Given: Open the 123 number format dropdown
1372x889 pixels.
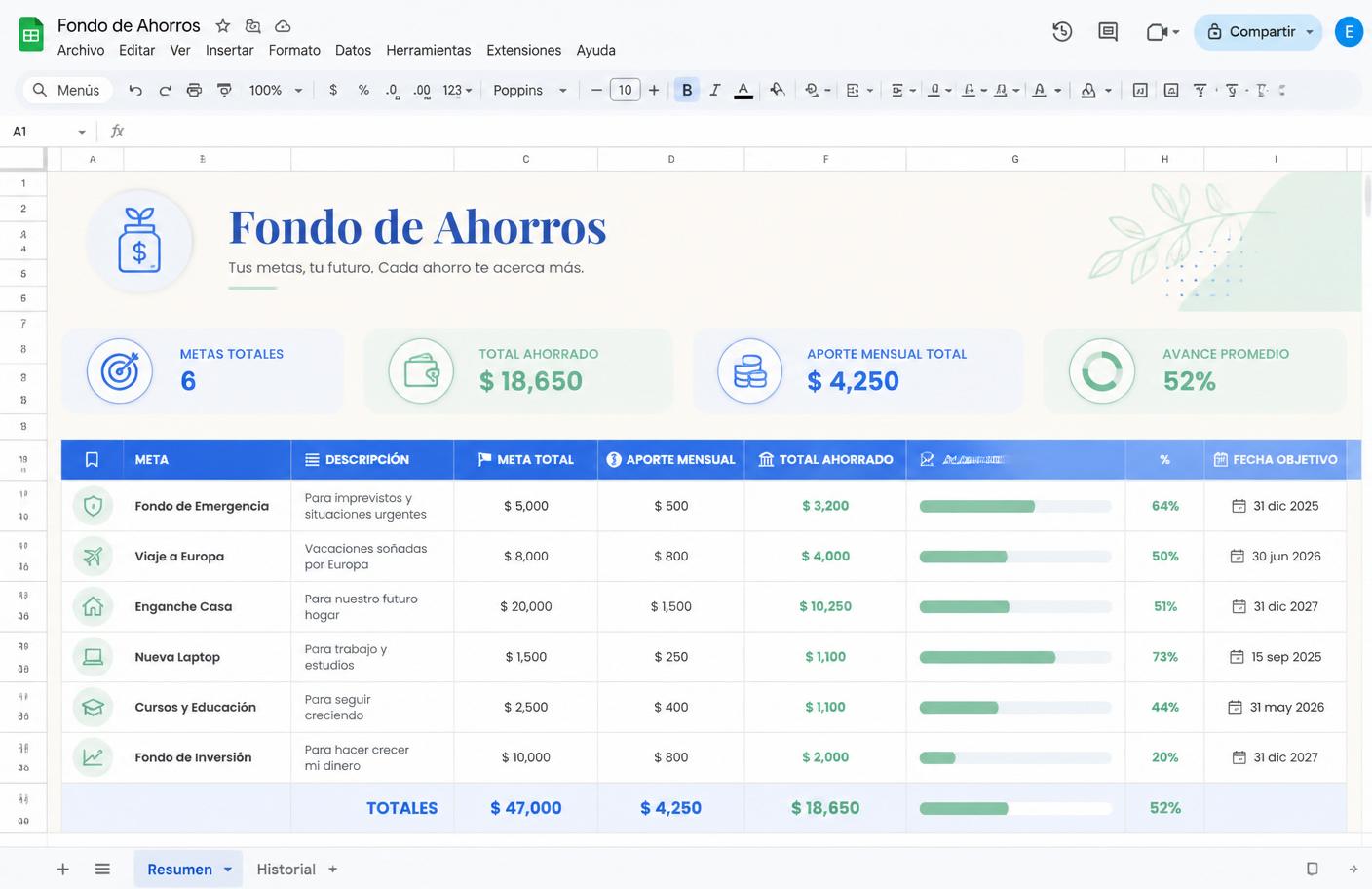Looking at the screenshot, I should [457, 90].
